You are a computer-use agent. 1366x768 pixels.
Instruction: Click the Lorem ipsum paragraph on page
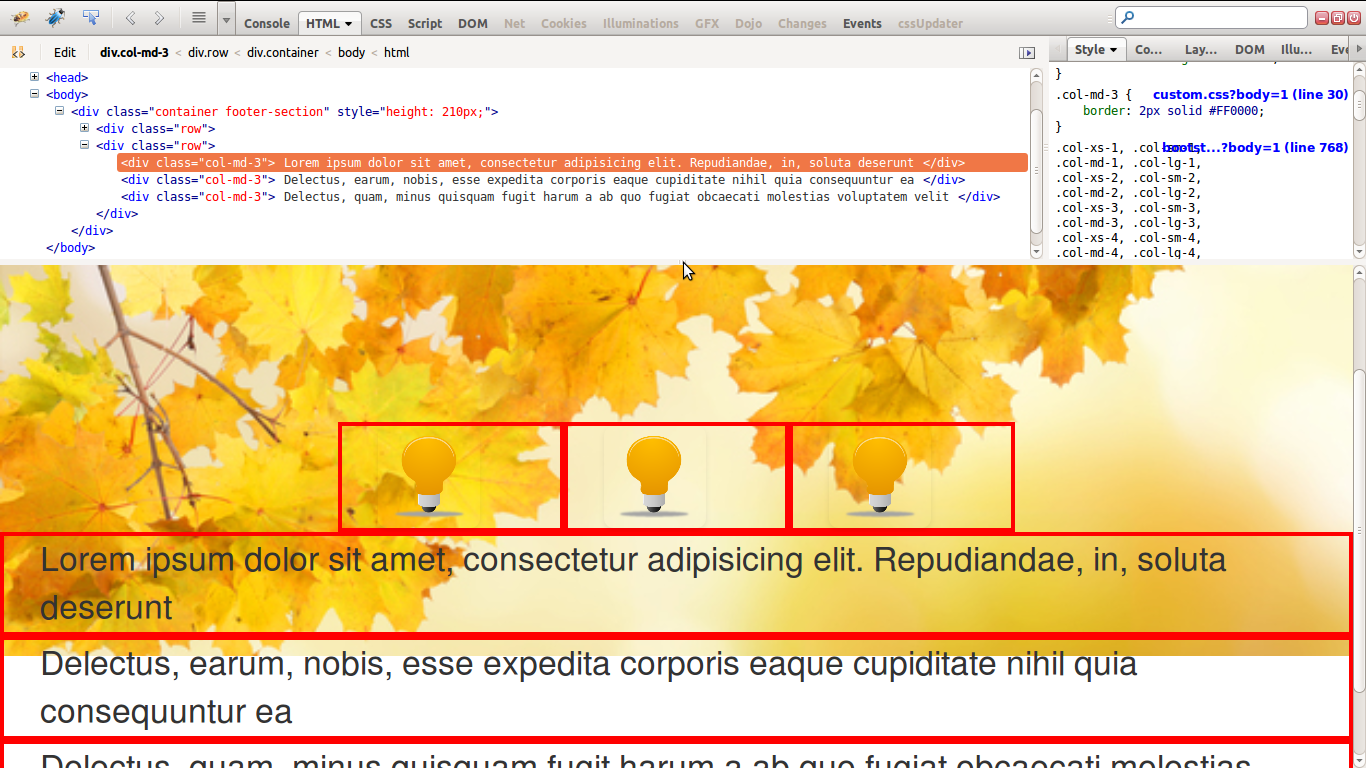[x=633, y=583]
